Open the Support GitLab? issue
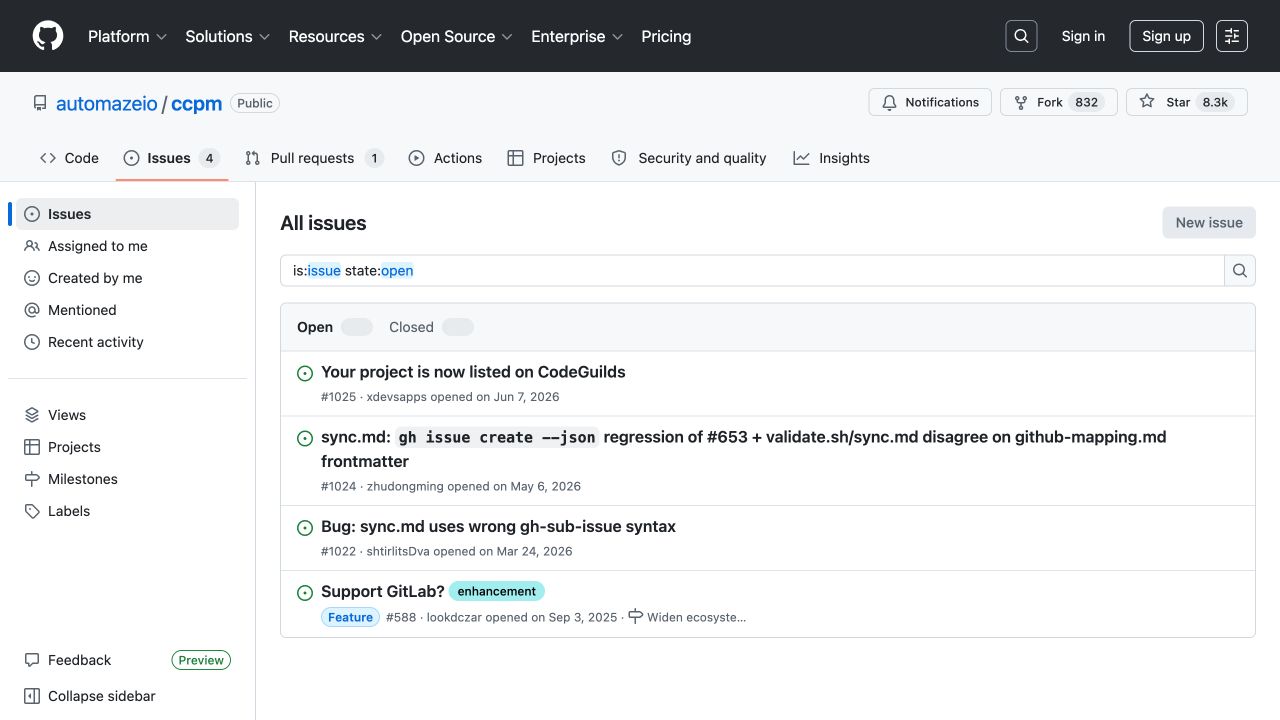Viewport: 1280px width, 720px height. point(383,592)
